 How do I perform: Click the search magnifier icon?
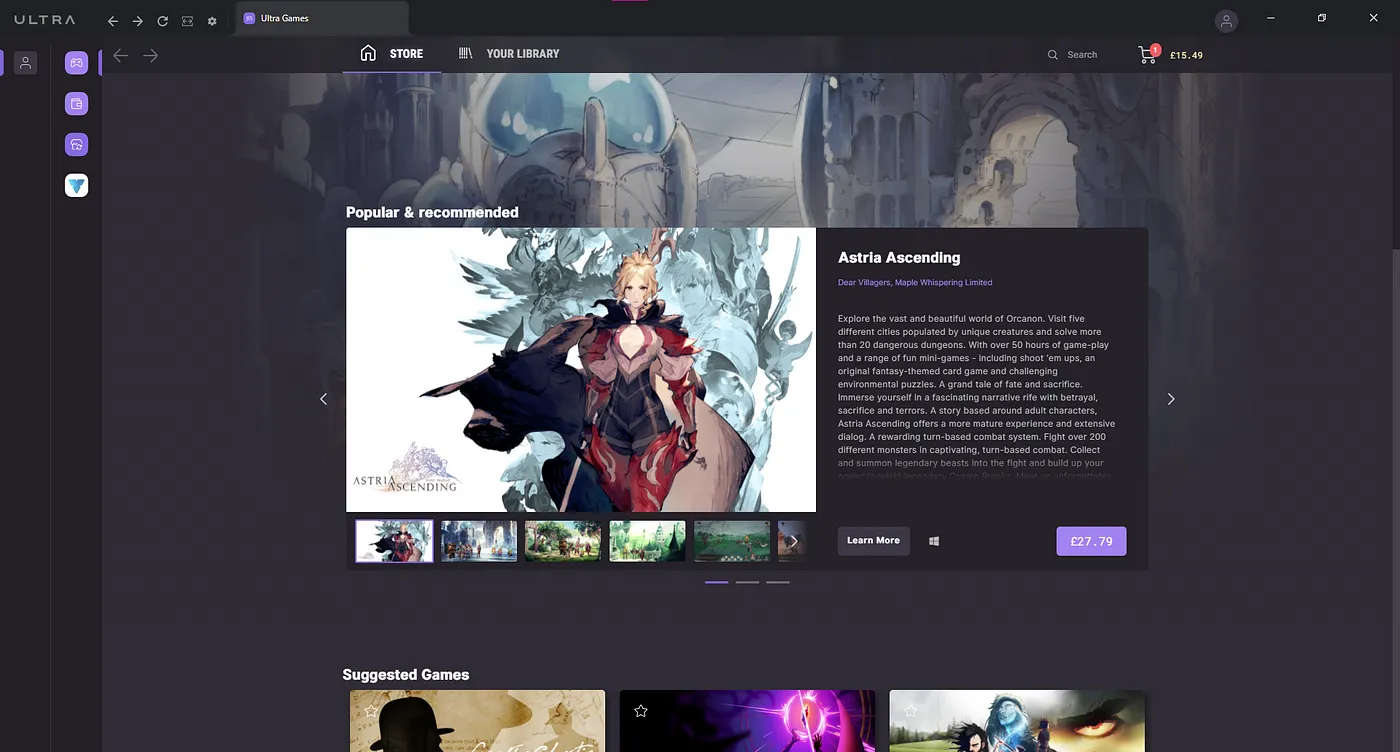1052,55
